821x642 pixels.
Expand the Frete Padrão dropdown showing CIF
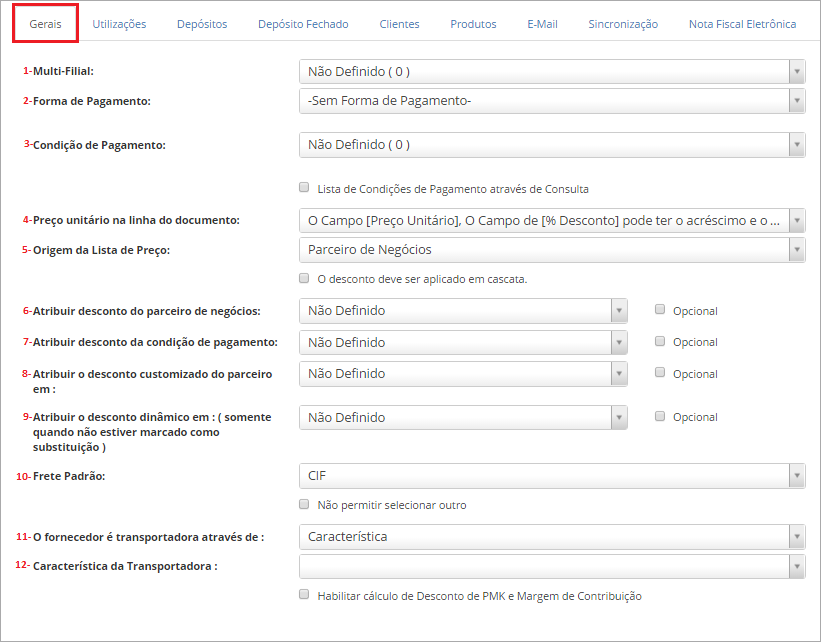(552, 476)
